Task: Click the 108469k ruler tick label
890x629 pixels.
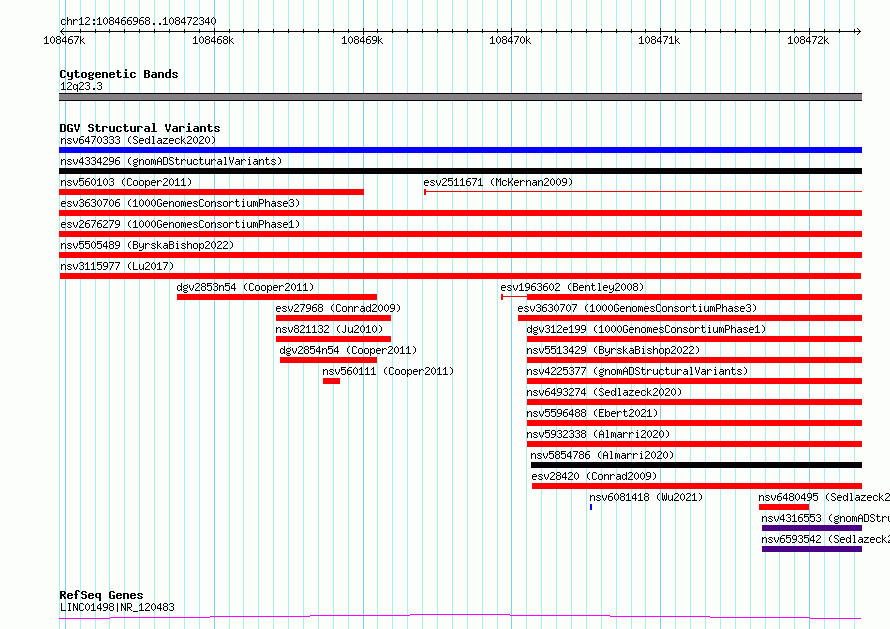Action: point(362,40)
